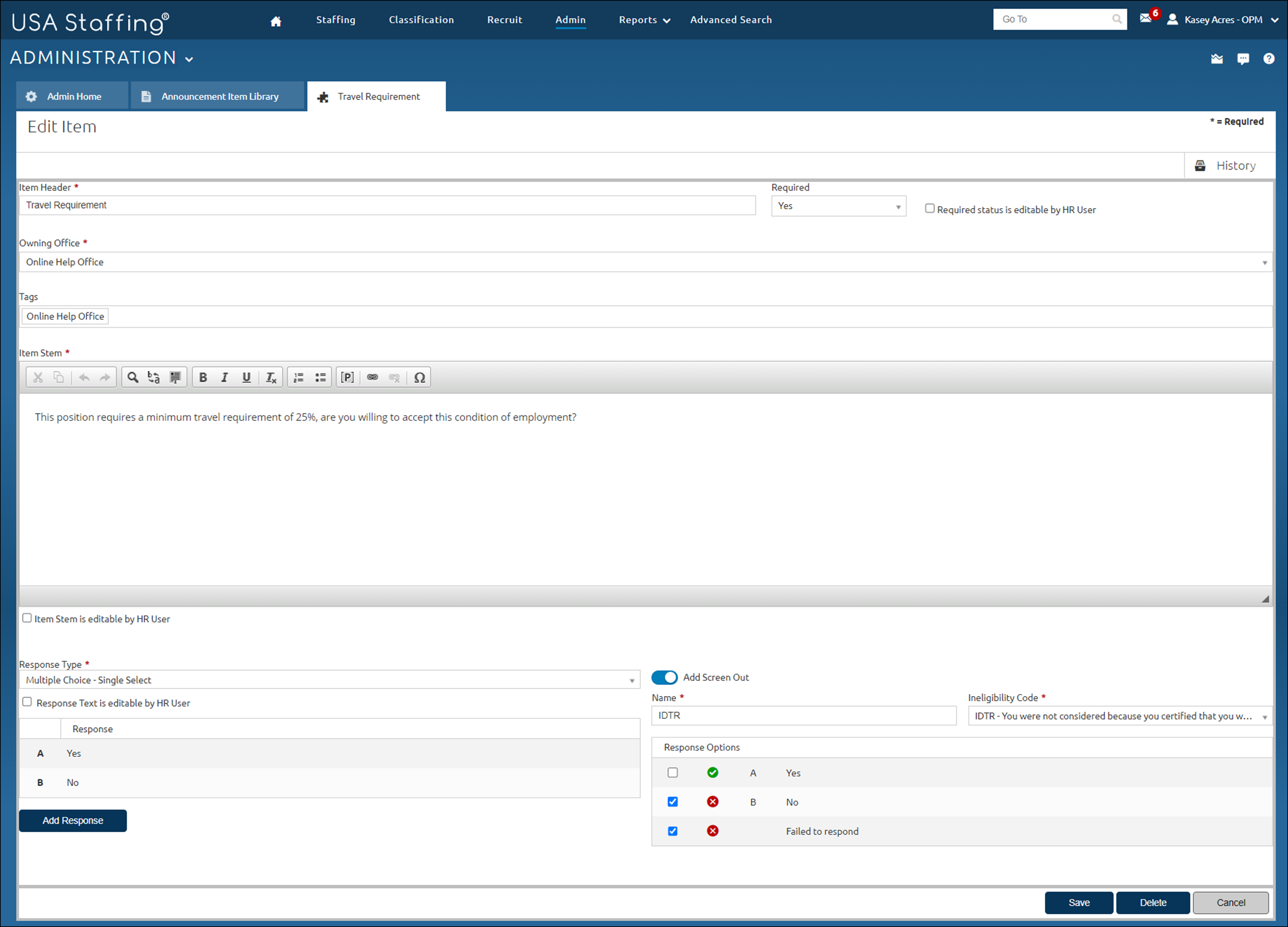Screen dimensions: 1288x927
Task: Click the Undo arrow in editor toolbar
Action: coord(84,377)
